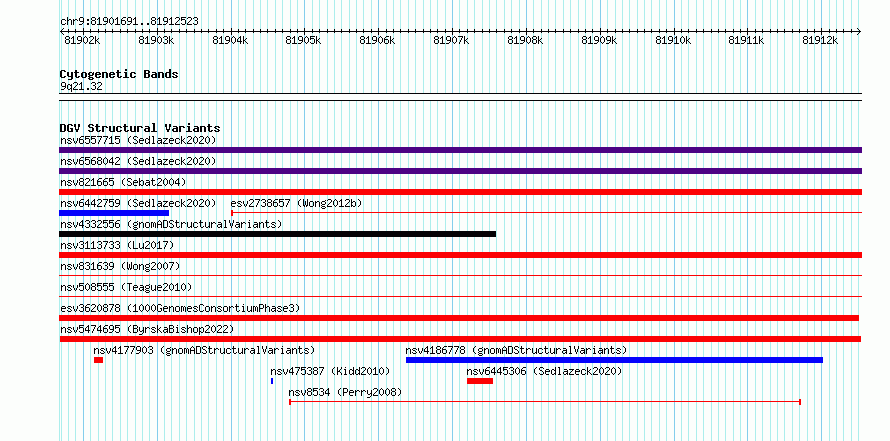Click the black bar of nsv4332556
The height and width of the screenshot is (441, 890).
pyautogui.click(x=278, y=234)
